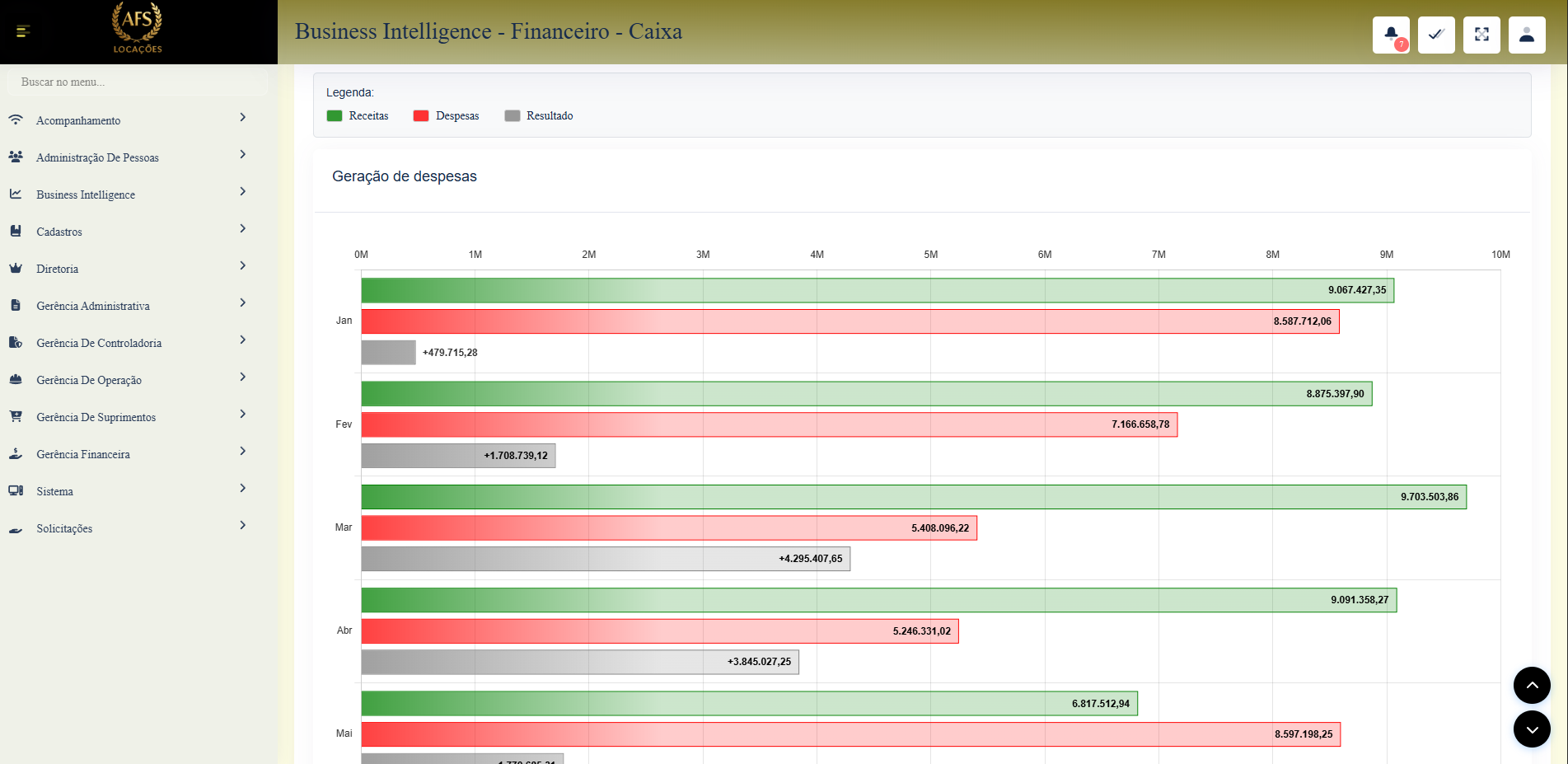Click the tasks checkmark icon in the header

click(1436, 34)
